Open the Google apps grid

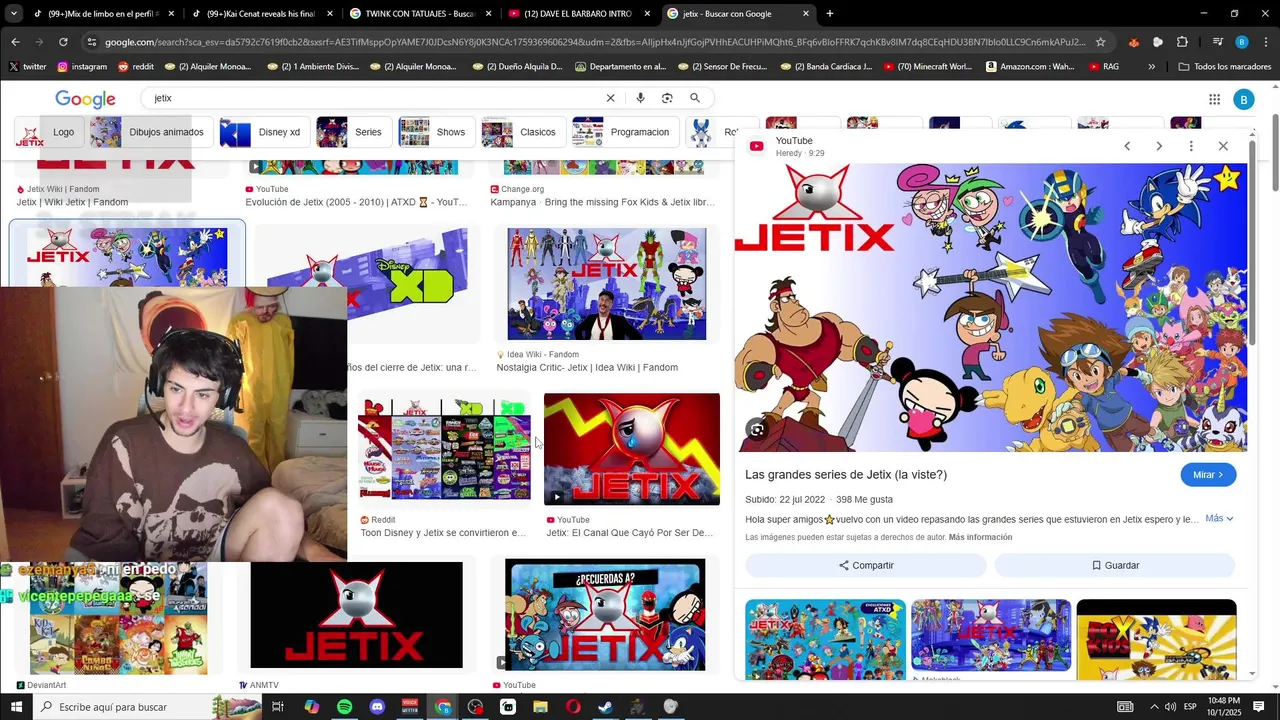[1214, 99]
